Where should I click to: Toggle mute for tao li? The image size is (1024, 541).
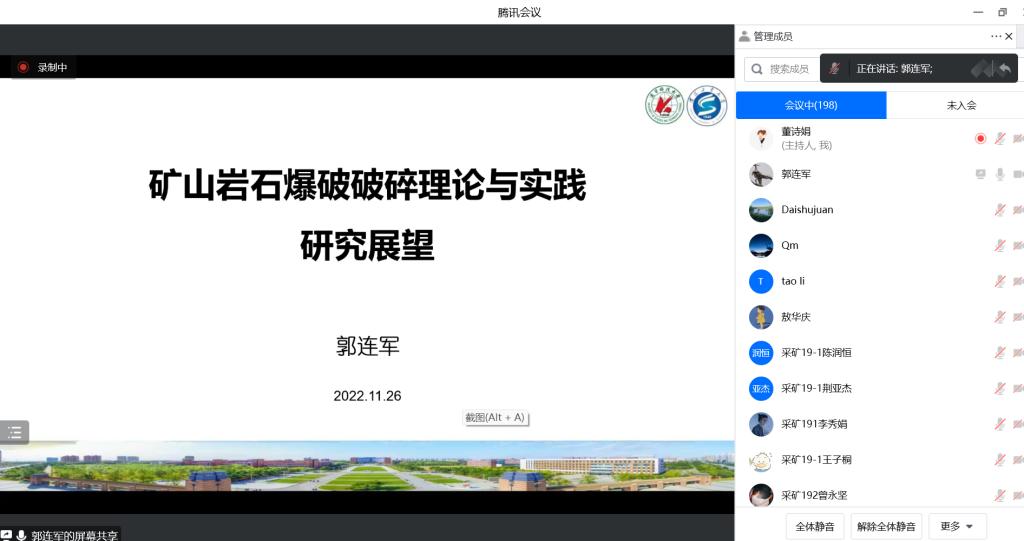(x=999, y=282)
